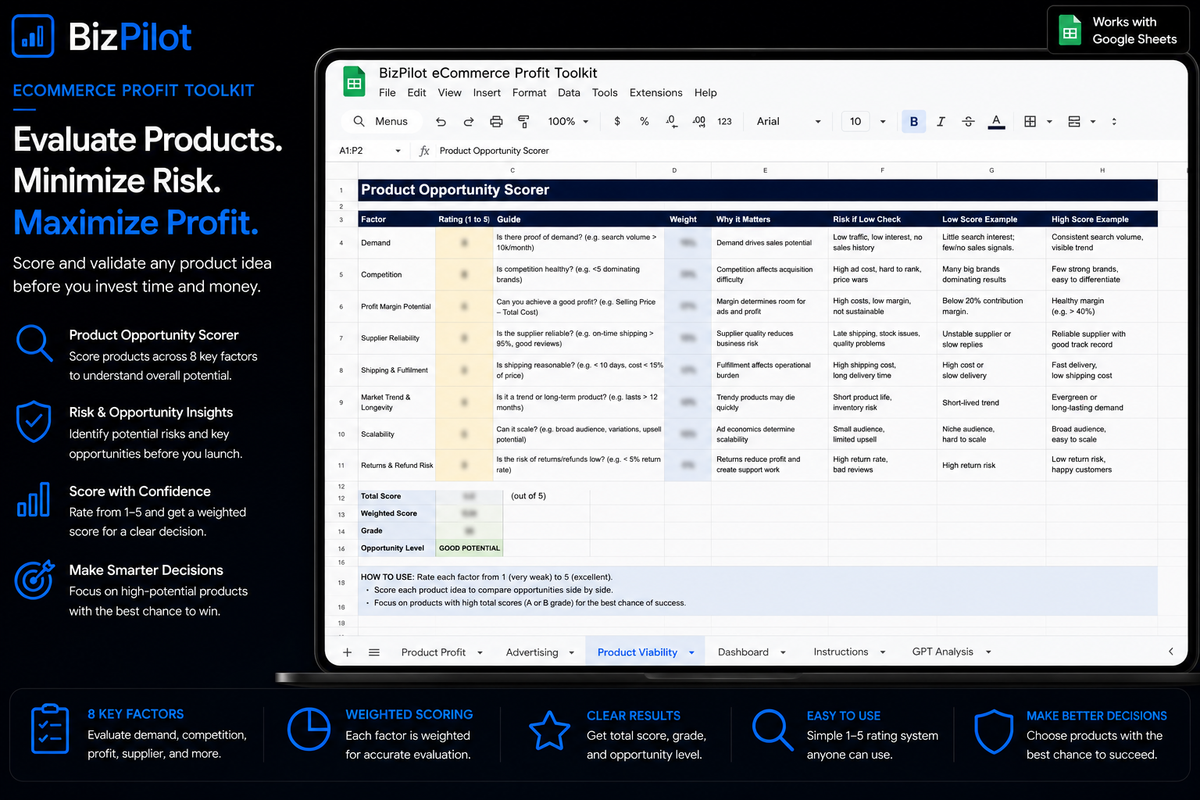Open the font size dropdown arrow
This screenshot has width=1200, height=800.
(882, 122)
